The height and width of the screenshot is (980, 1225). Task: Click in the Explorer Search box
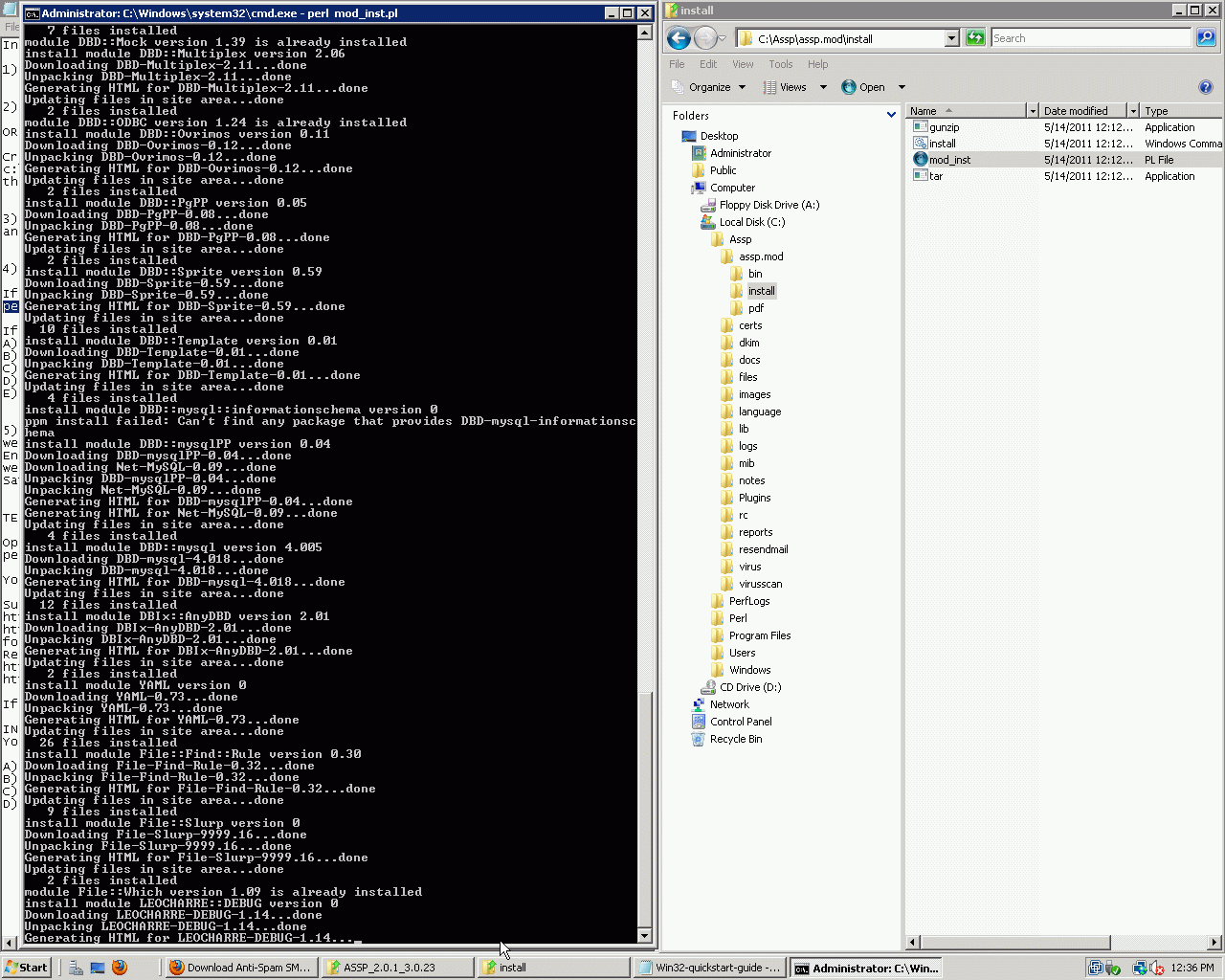1091,38
